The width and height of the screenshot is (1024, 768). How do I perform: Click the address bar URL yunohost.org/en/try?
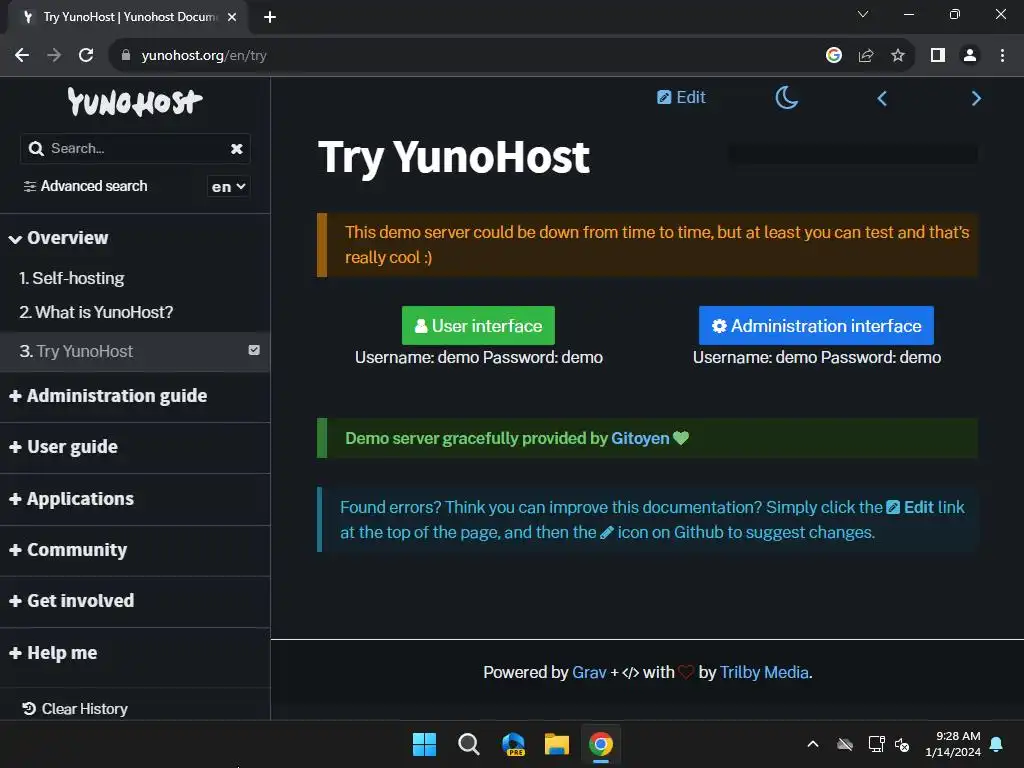(x=204, y=56)
